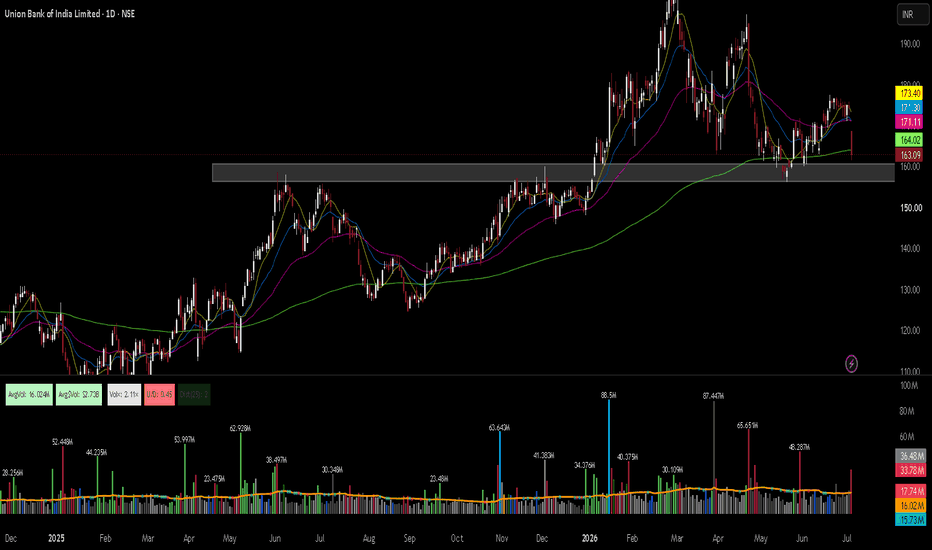This screenshot has width=932, height=550.
Task: Click the 88.5M volume peak label
Action: coord(608,395)
